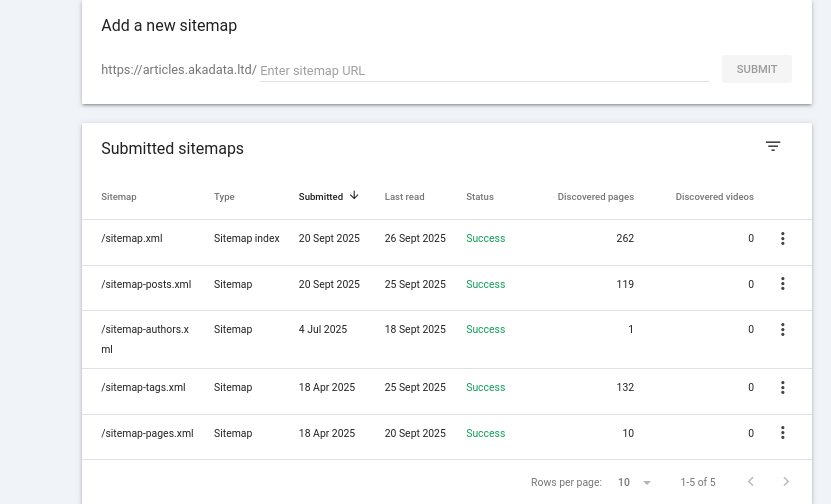The image size is (831, 504).
Task: Sort table by Last read column
Action: (404, 197)
